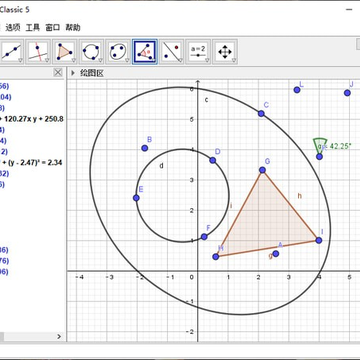Click the ellipse label c
This screenshot has height=360, width=360.
[x=207, y=100]
